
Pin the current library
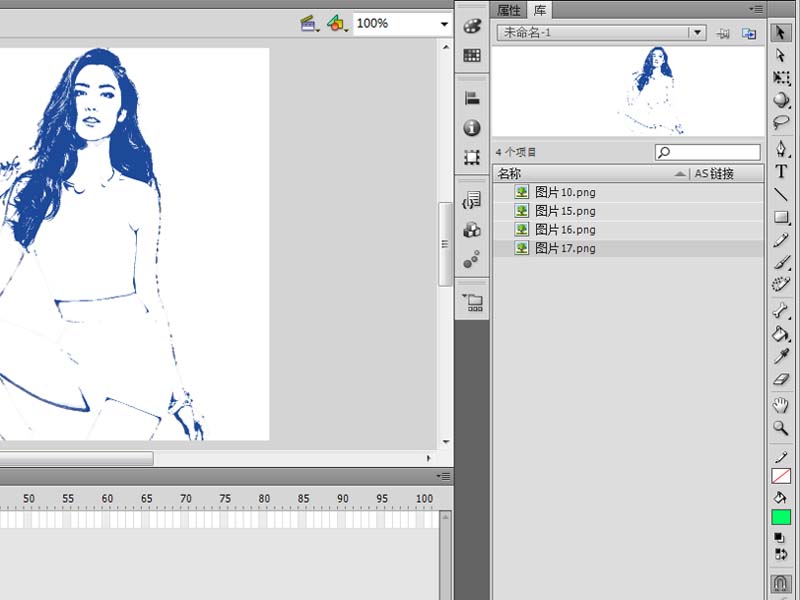click(722, 34)
